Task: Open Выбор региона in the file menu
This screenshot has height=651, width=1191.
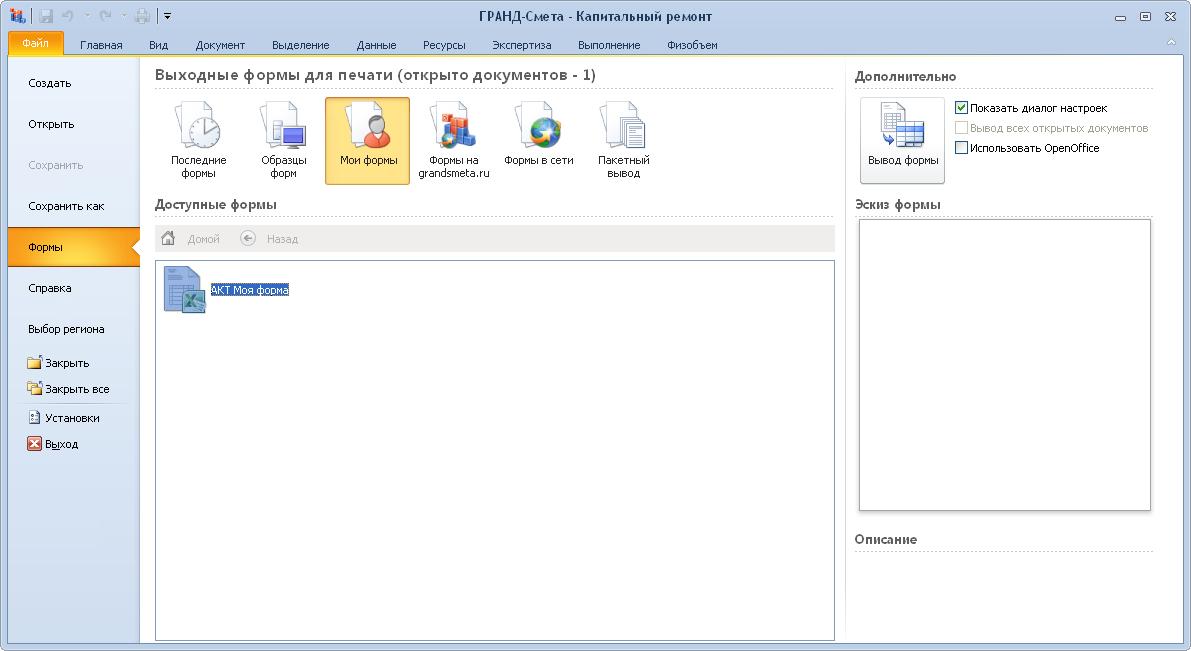Action: click(74, 330)
